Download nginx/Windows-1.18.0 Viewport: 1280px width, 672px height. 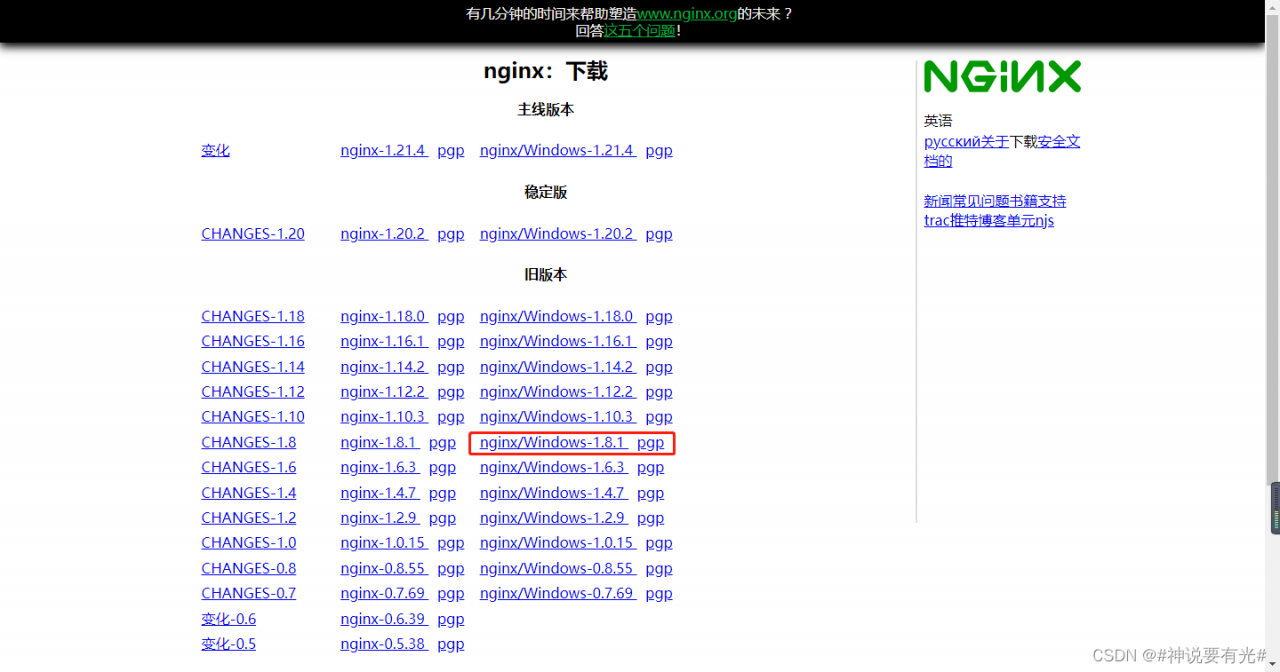pyautogui.click(x=558, y=316)
